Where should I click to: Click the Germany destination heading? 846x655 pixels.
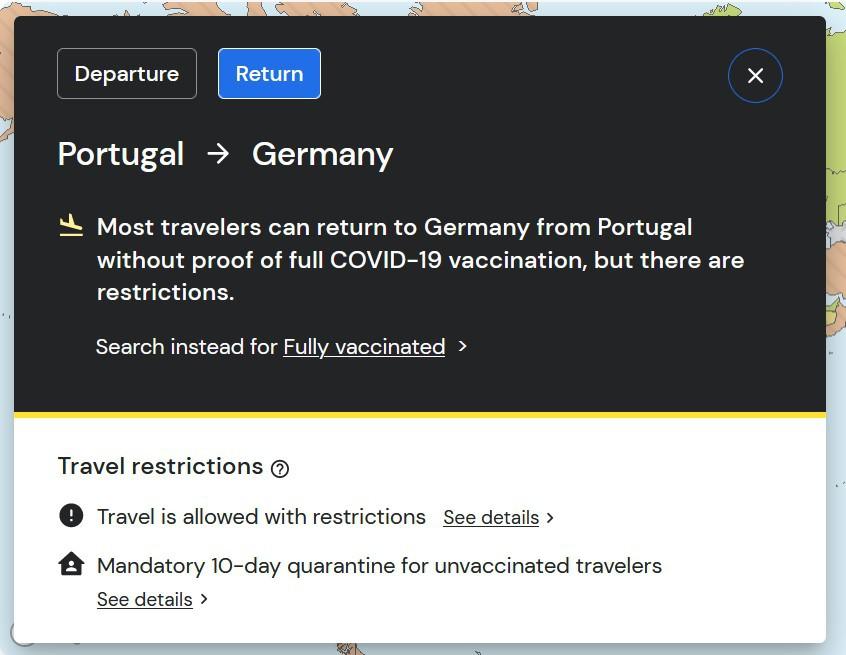pos(323,154)
